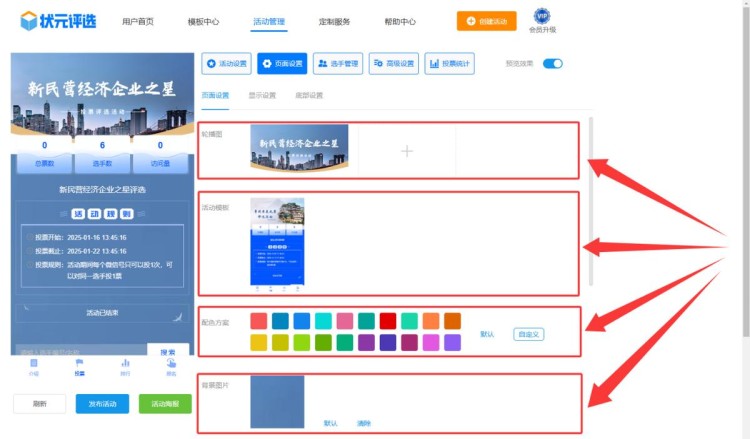Click the 介绍 icon in preview navigation
Image resolution: width=750 pixels, height=439 pixels.
tap(33, 367)
